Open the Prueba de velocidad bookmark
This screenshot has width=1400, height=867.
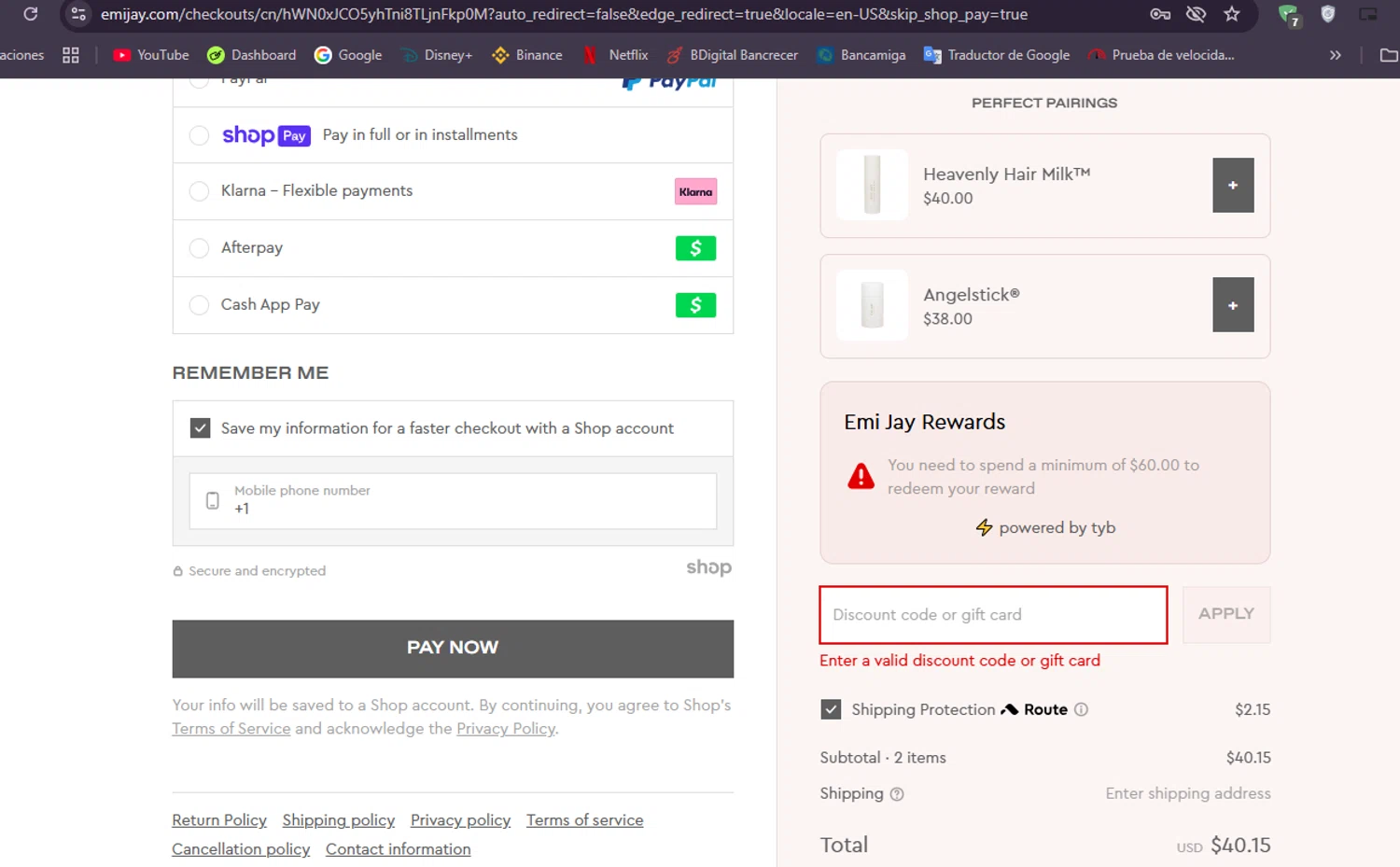tap(1161, 55)
